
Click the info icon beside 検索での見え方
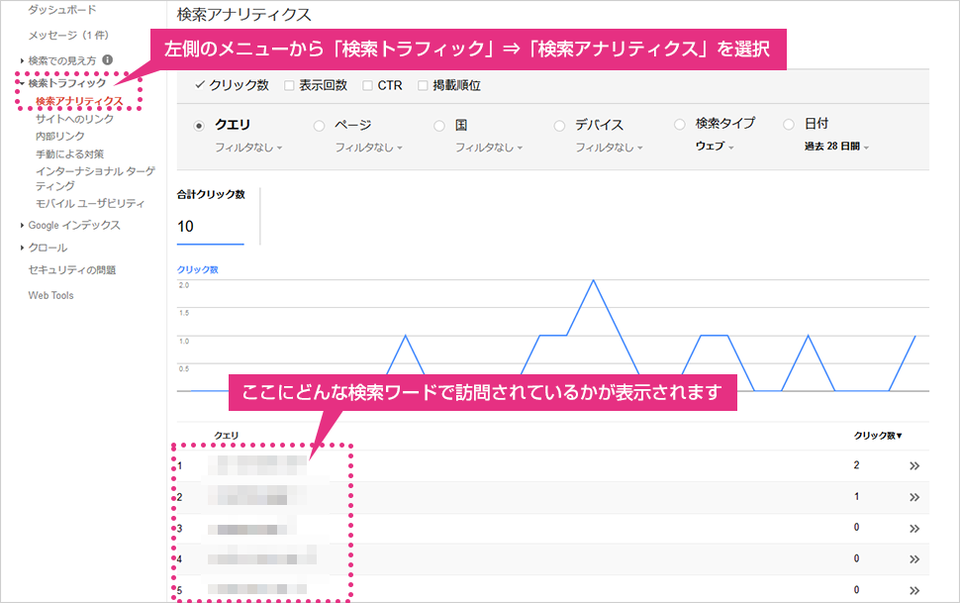coord(108,60)
